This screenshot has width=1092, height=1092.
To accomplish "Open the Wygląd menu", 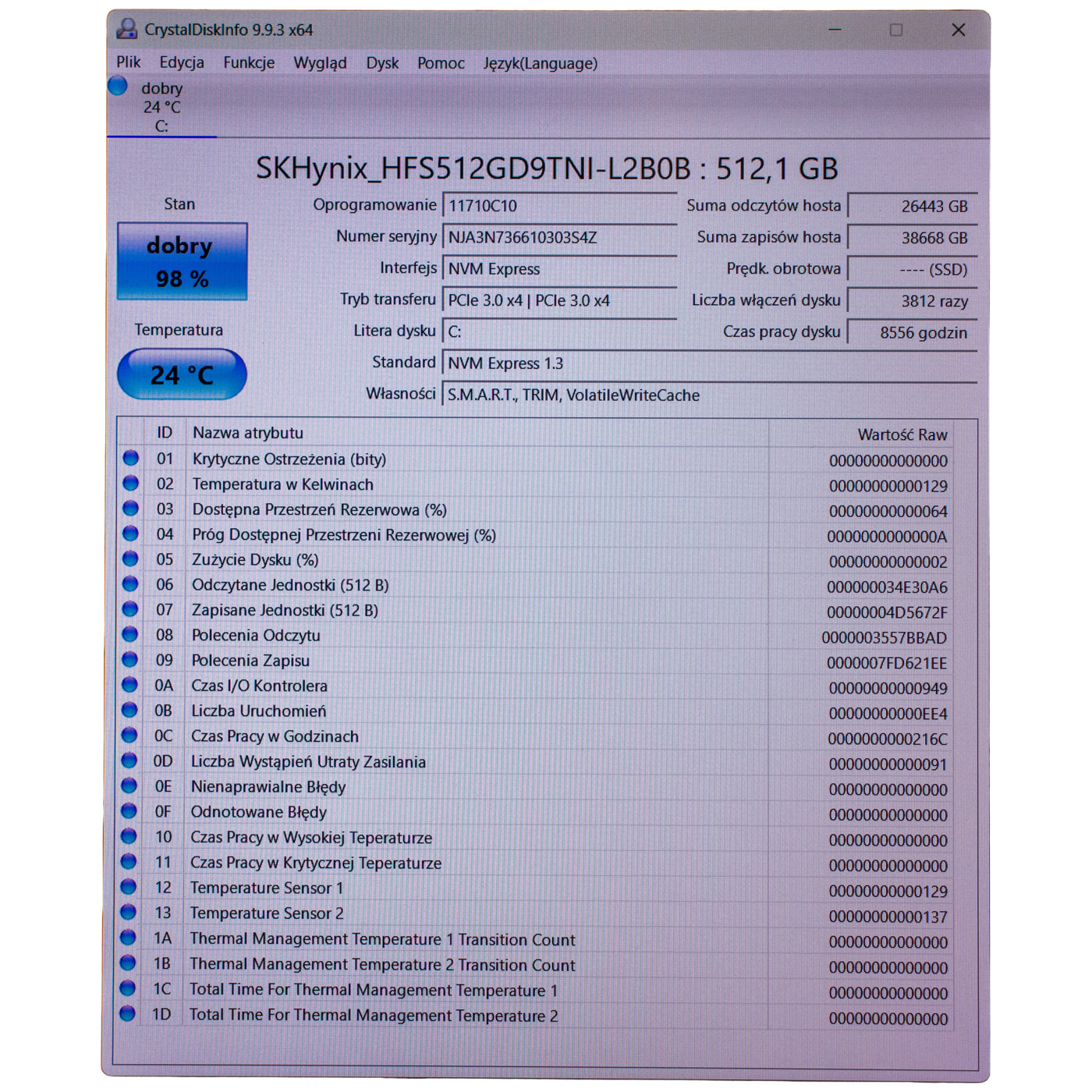I will click(320, 63).
